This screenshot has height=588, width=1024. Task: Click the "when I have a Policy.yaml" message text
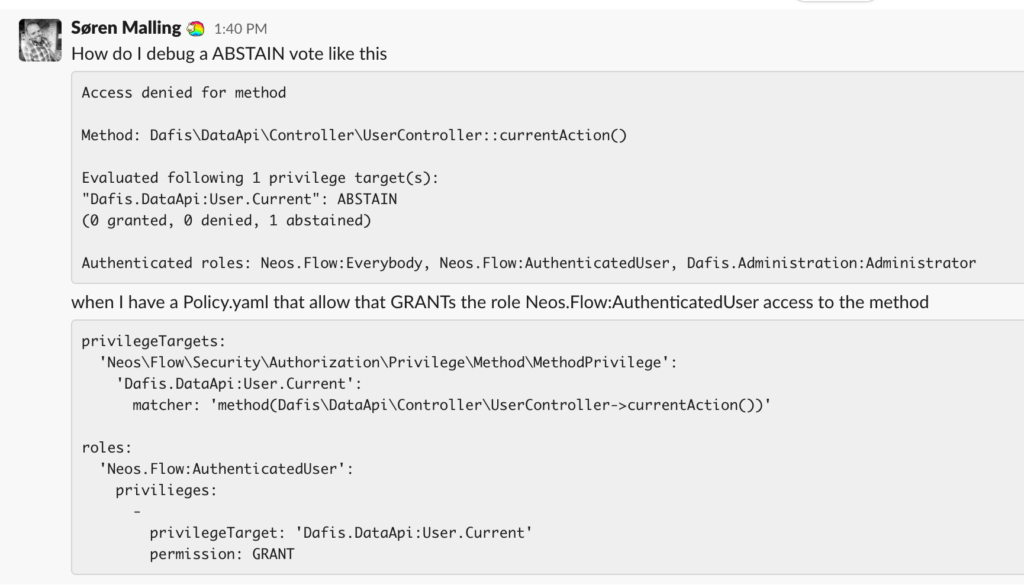500,302
